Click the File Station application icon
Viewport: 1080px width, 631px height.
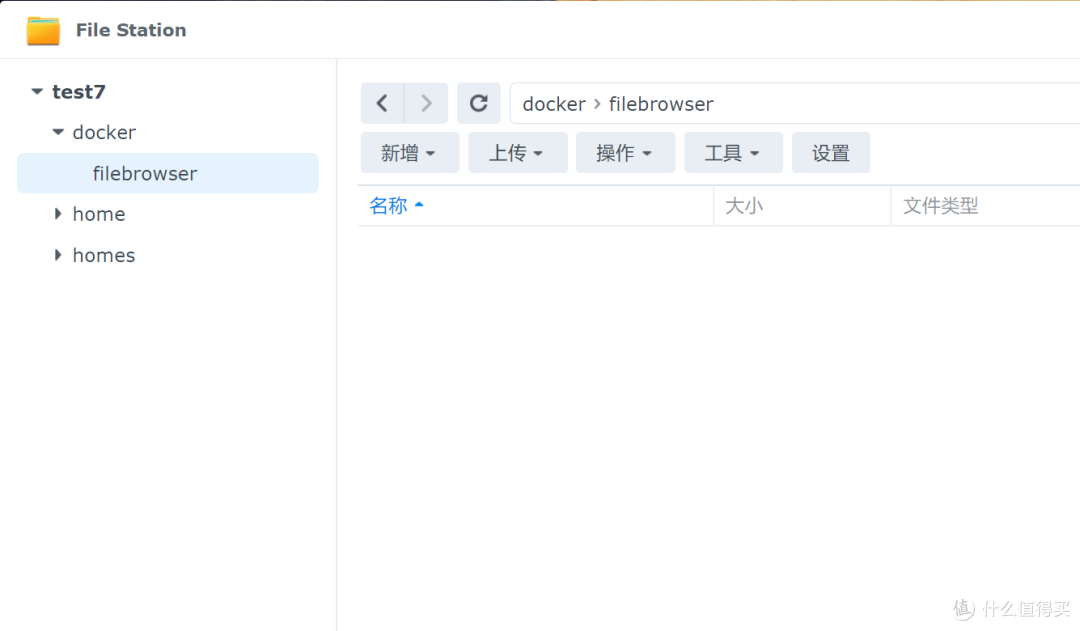tap(42, 30)
